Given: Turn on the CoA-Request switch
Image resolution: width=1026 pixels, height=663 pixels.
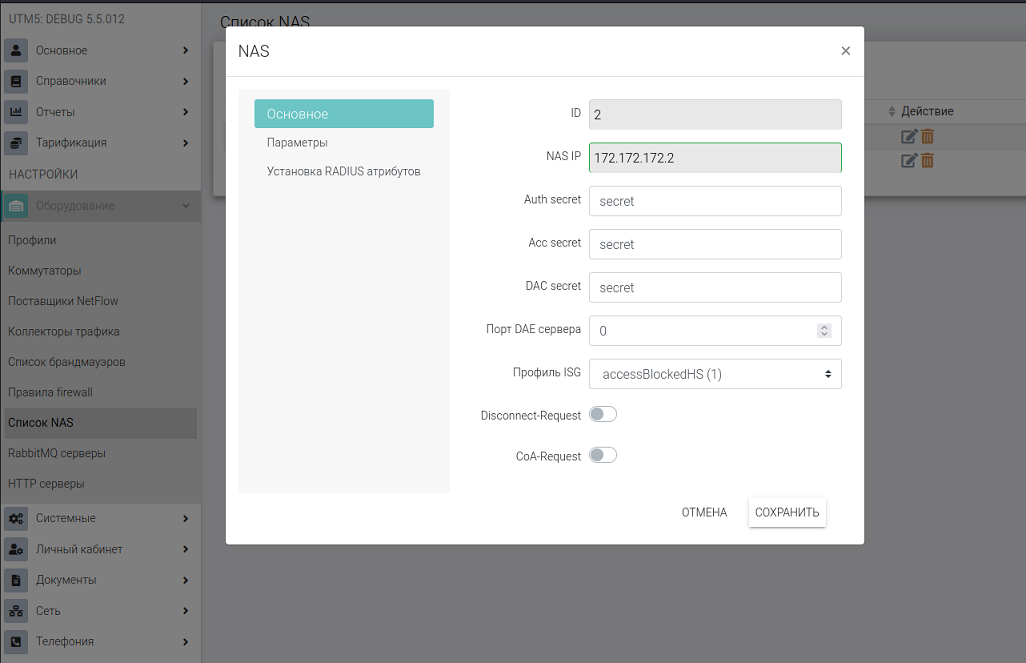Looking at the screenshot, I should [x=603, y=455].
